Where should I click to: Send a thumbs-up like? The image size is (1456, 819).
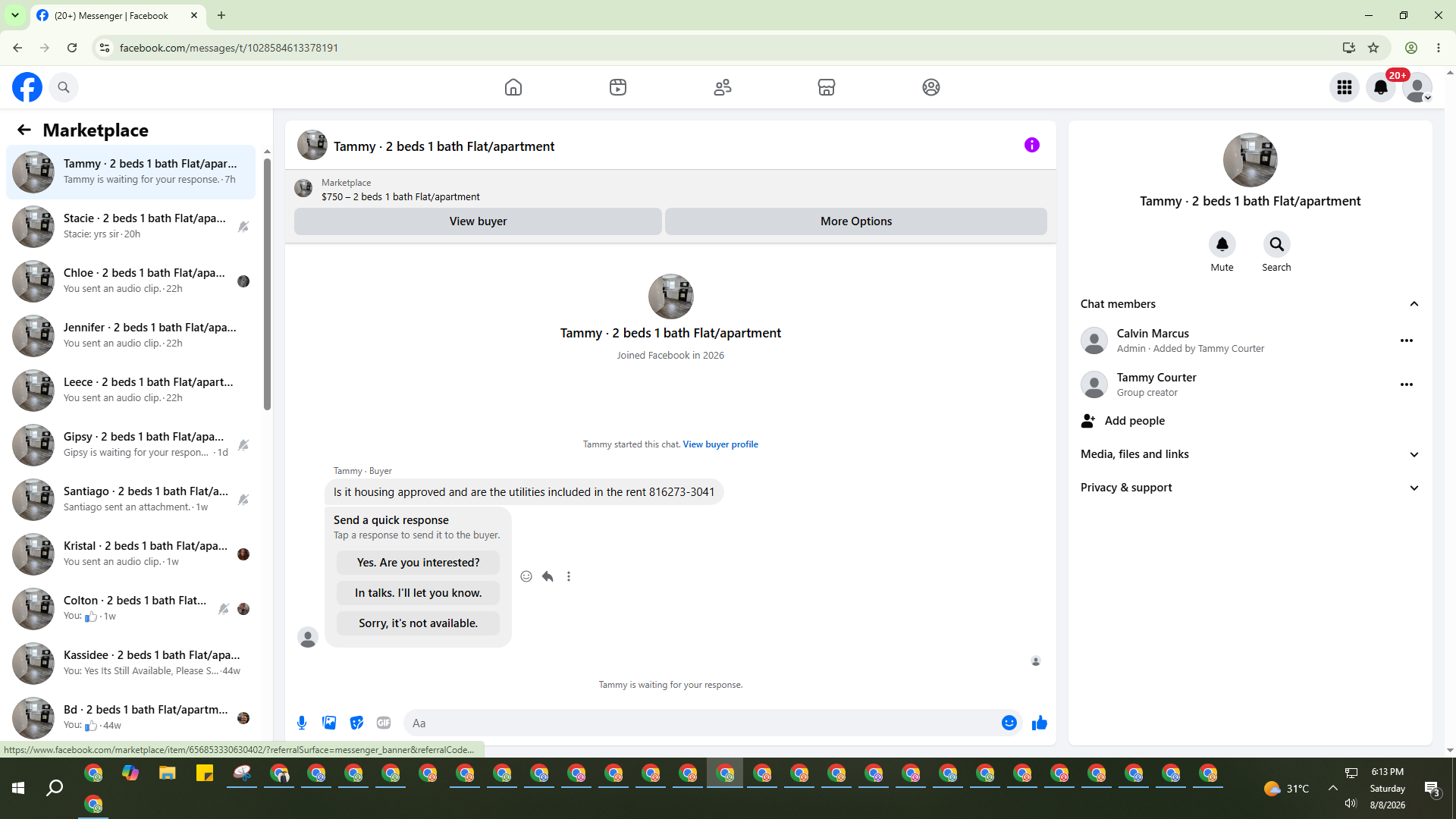(1040, 723)
